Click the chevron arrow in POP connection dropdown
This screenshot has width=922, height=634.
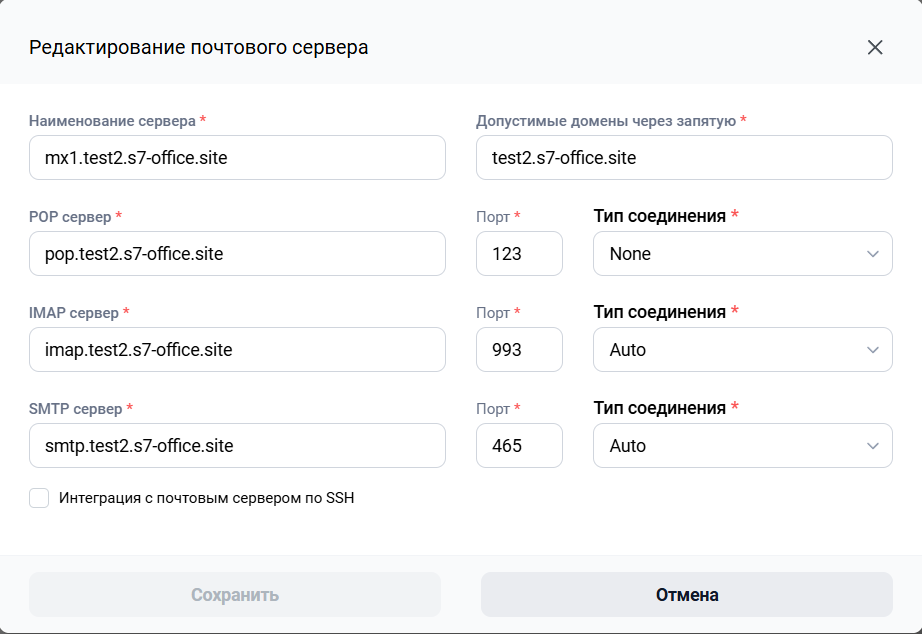873,254
